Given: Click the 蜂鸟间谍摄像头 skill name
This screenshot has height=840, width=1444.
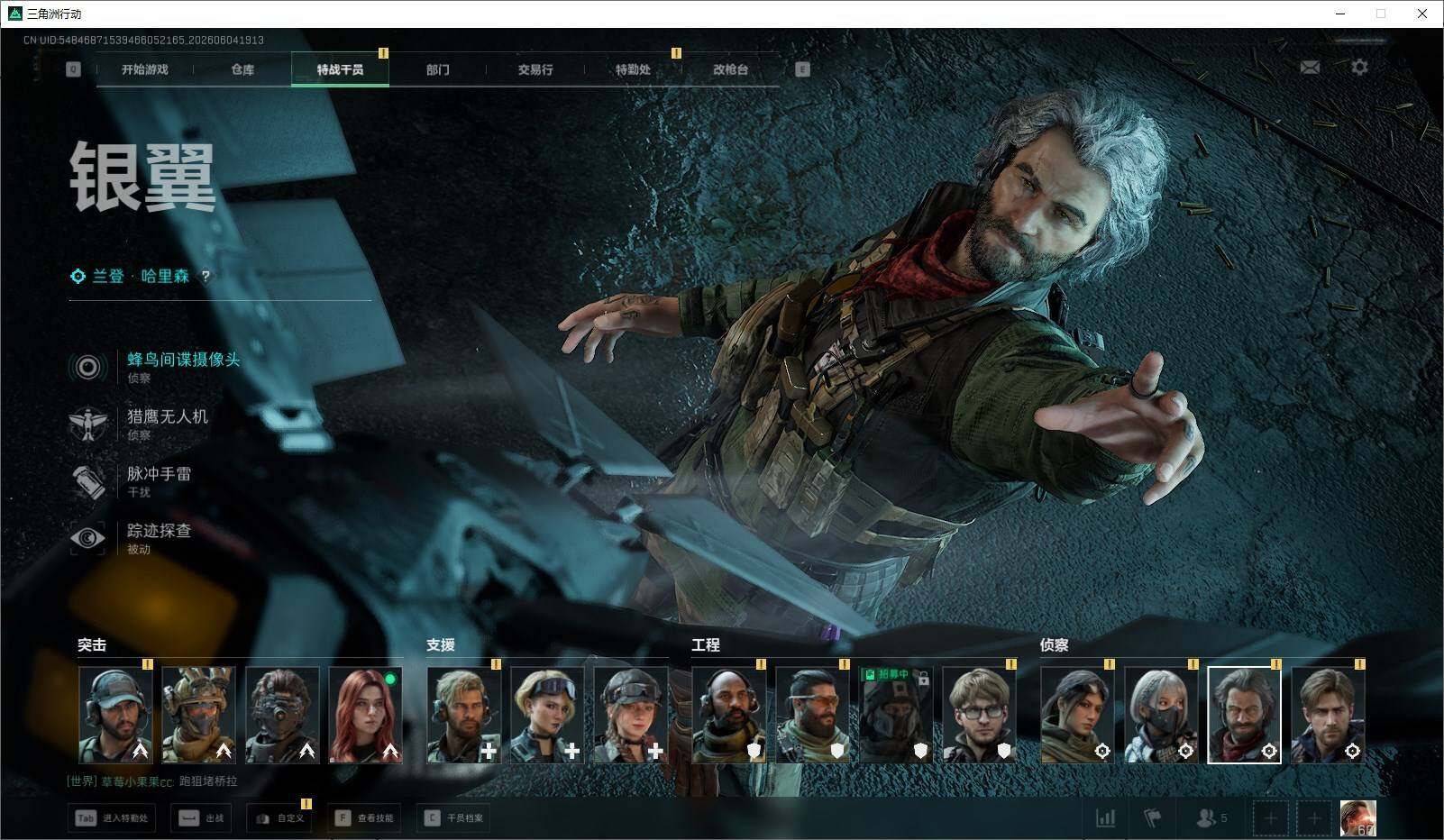Looking at the screenshot, I should click(184, 360).
